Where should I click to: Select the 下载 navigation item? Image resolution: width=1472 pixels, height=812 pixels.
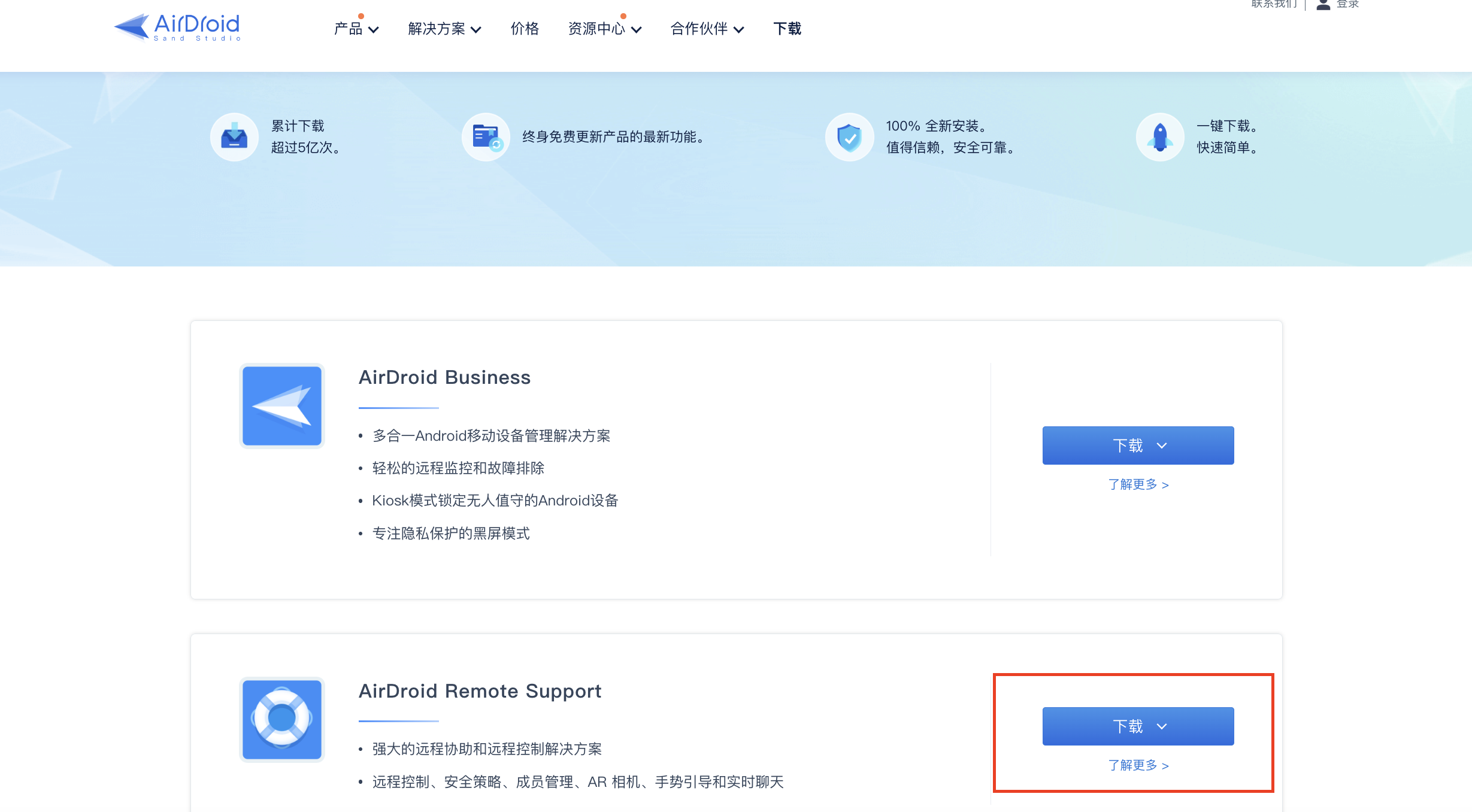click(787, 29)
